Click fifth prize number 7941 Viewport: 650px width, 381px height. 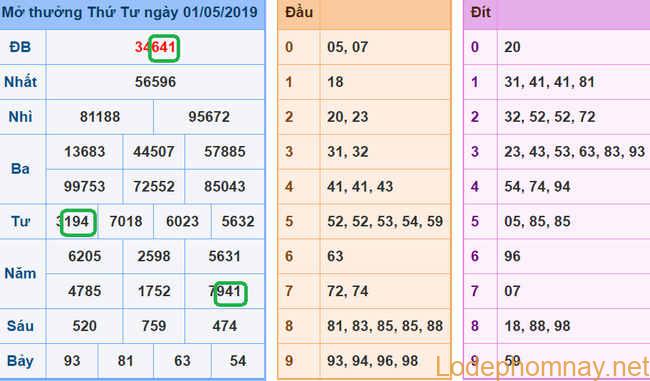(x=225, y=291)
